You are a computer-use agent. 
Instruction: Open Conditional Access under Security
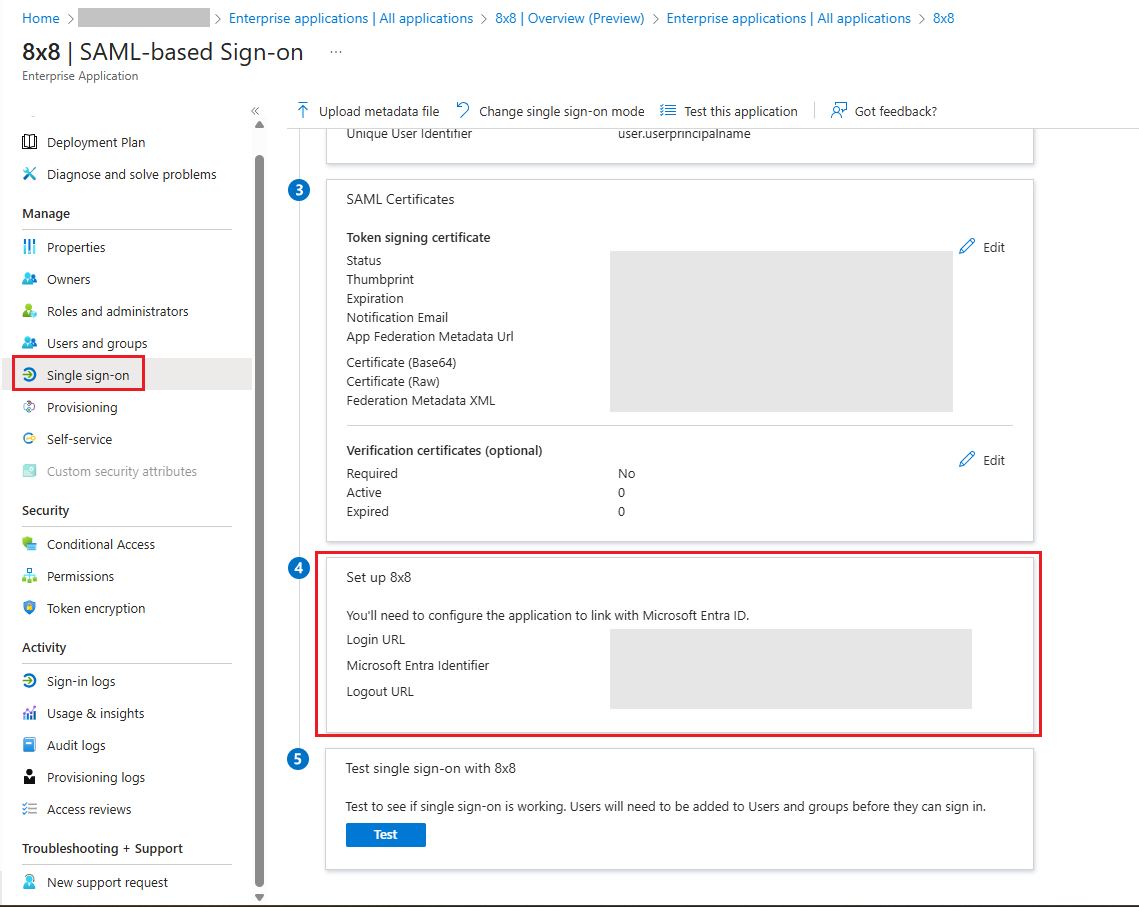[100, 543]
